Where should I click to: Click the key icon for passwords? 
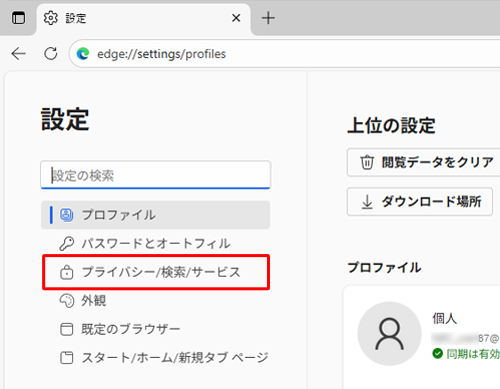[x=67, y=244]
